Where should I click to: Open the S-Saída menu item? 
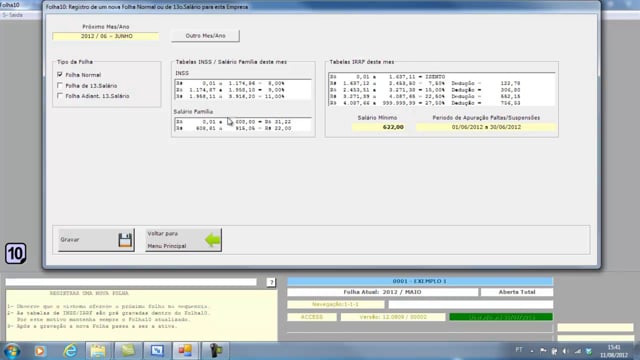point(12,15)
